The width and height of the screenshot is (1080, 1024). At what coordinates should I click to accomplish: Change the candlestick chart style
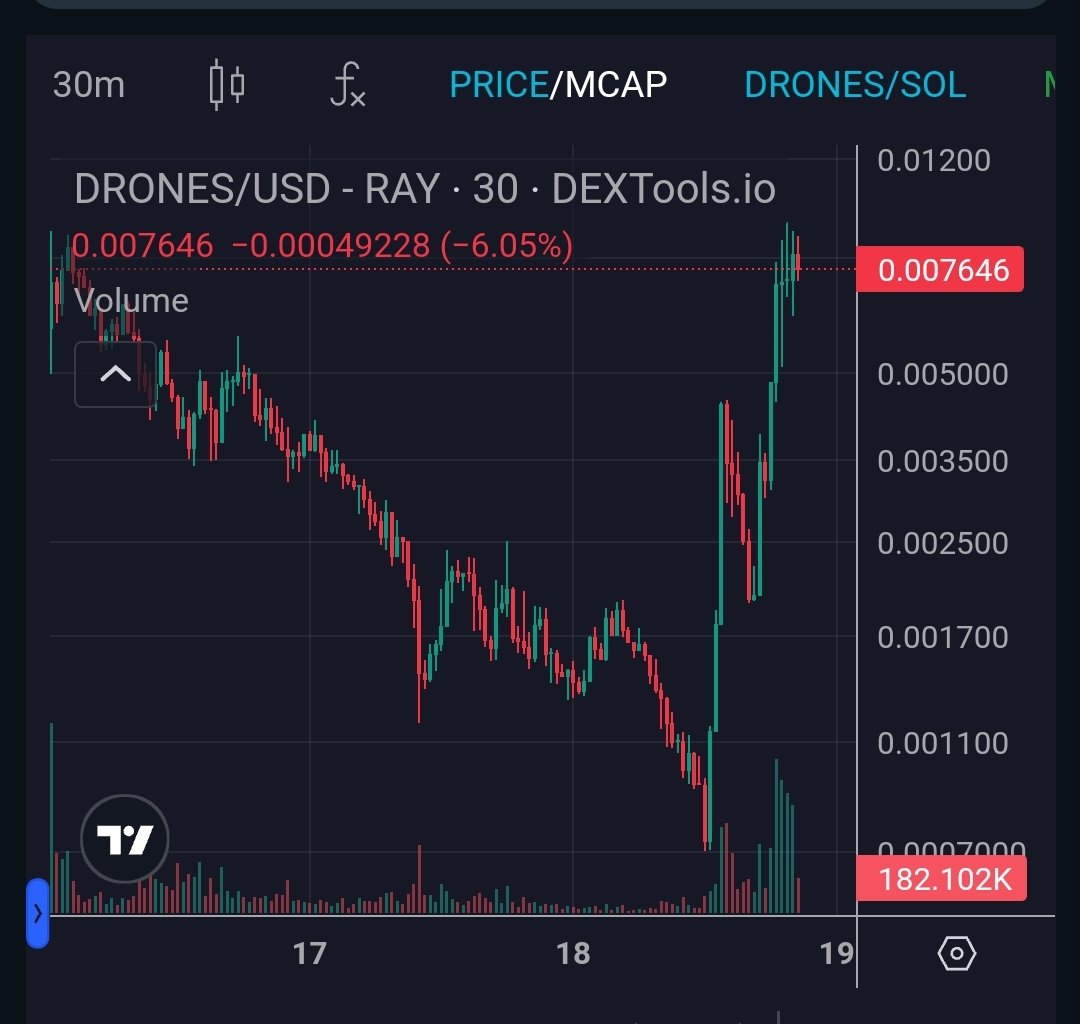(227, 85)
